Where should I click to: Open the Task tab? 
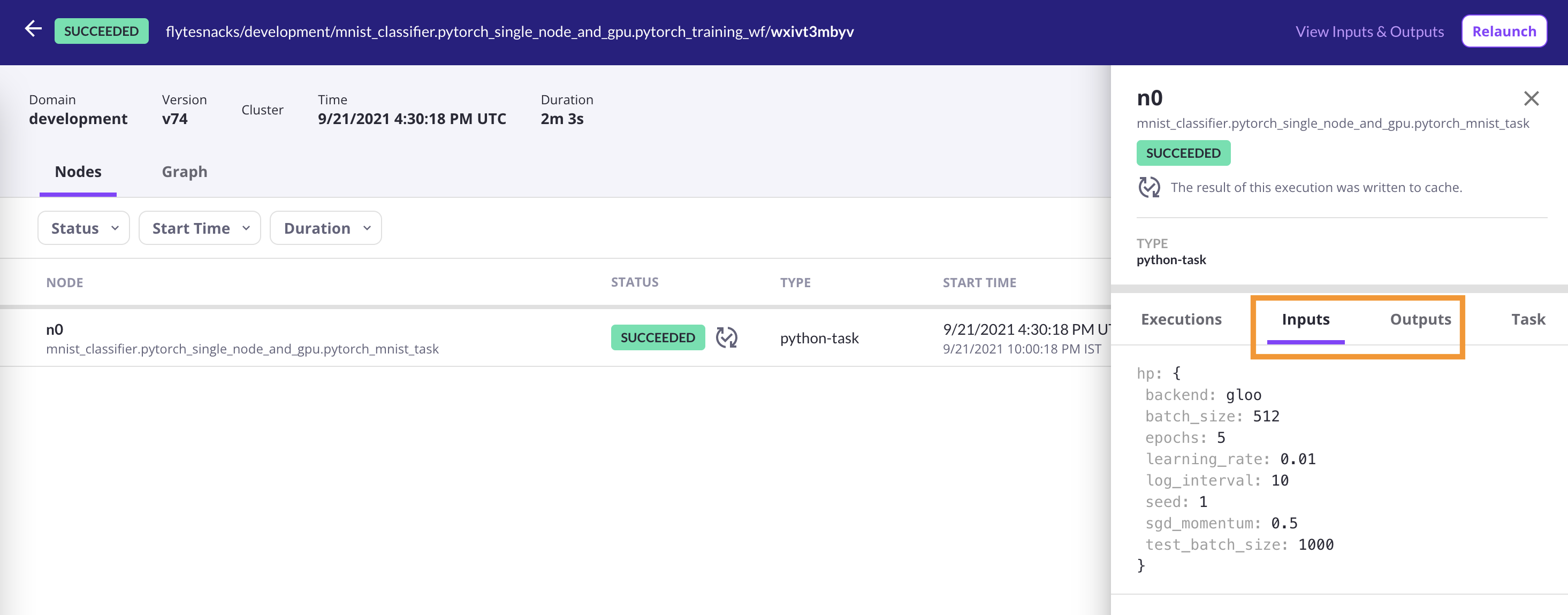tap(1528, 319)
